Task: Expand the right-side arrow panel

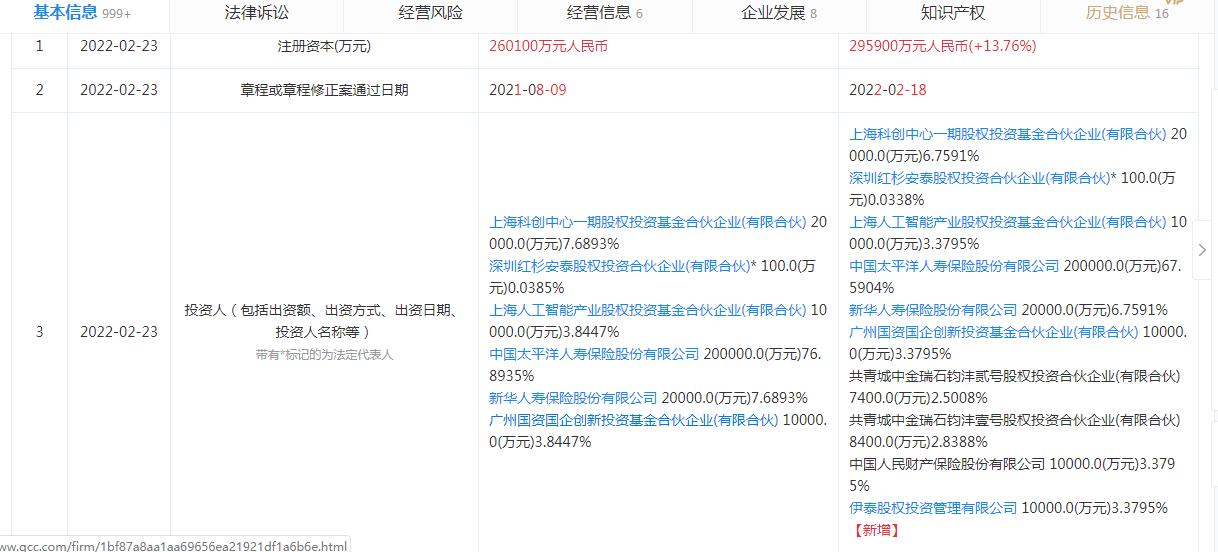Action: pyautogui.click(x=1203, y=250)
